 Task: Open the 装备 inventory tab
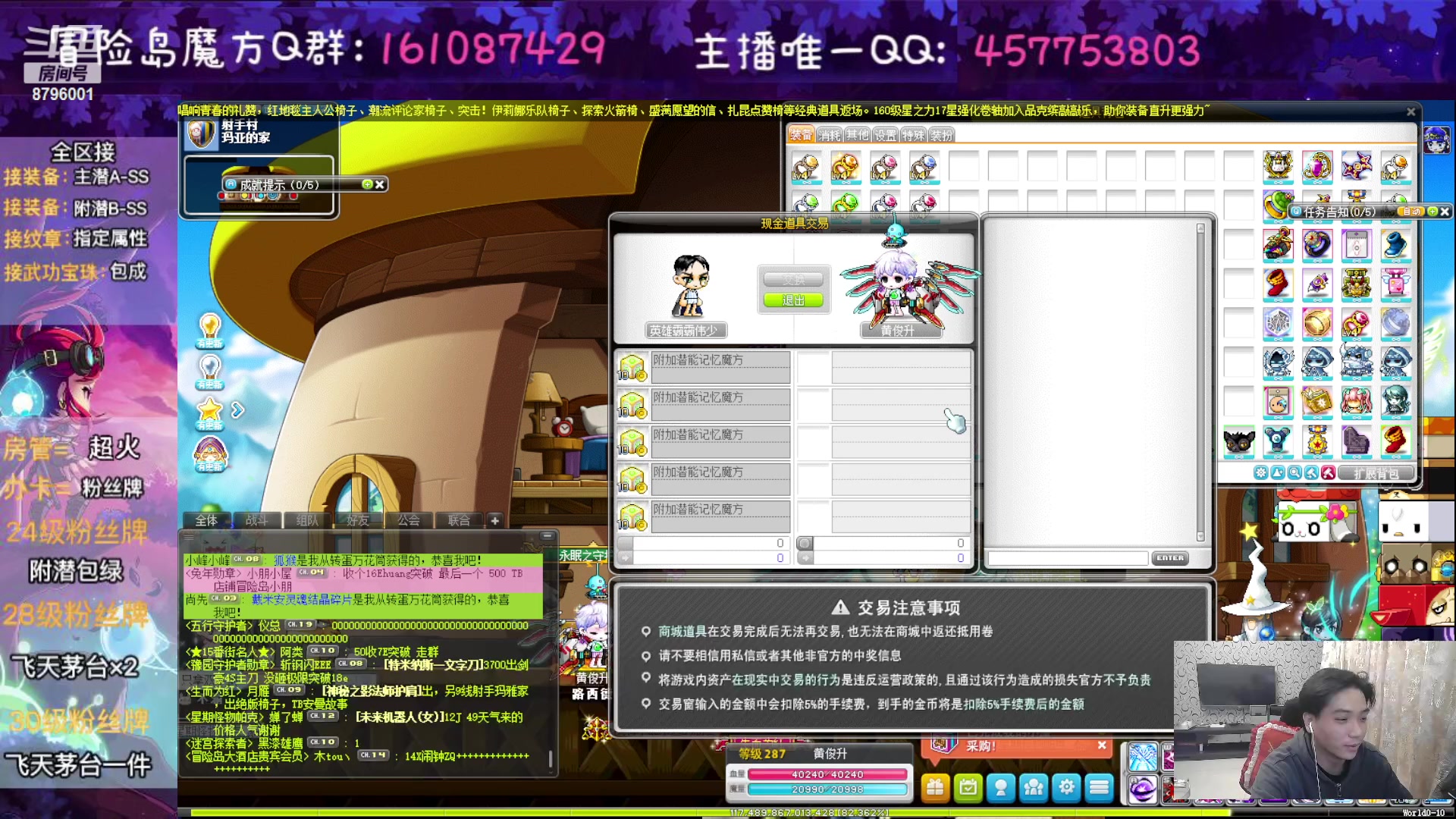[801, 135]
